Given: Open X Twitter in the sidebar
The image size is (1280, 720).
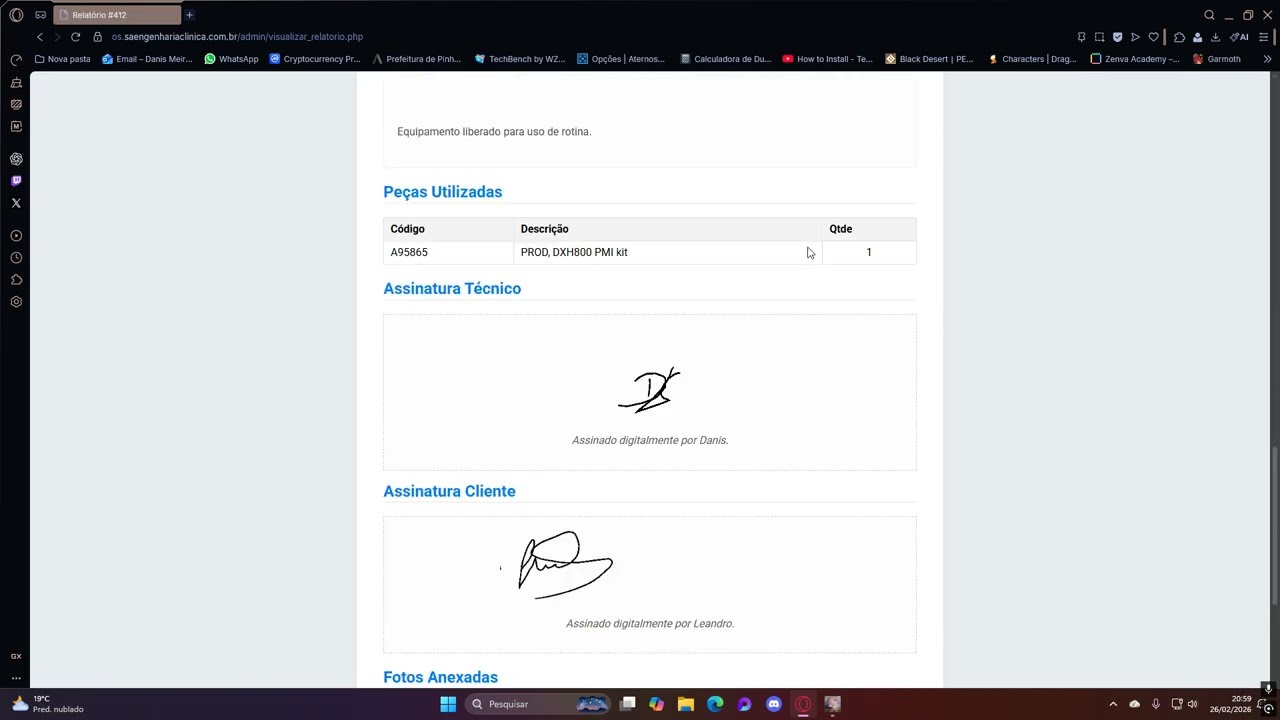Looking at the screenshot, I should pyautogui.click(x=16, y=203).
